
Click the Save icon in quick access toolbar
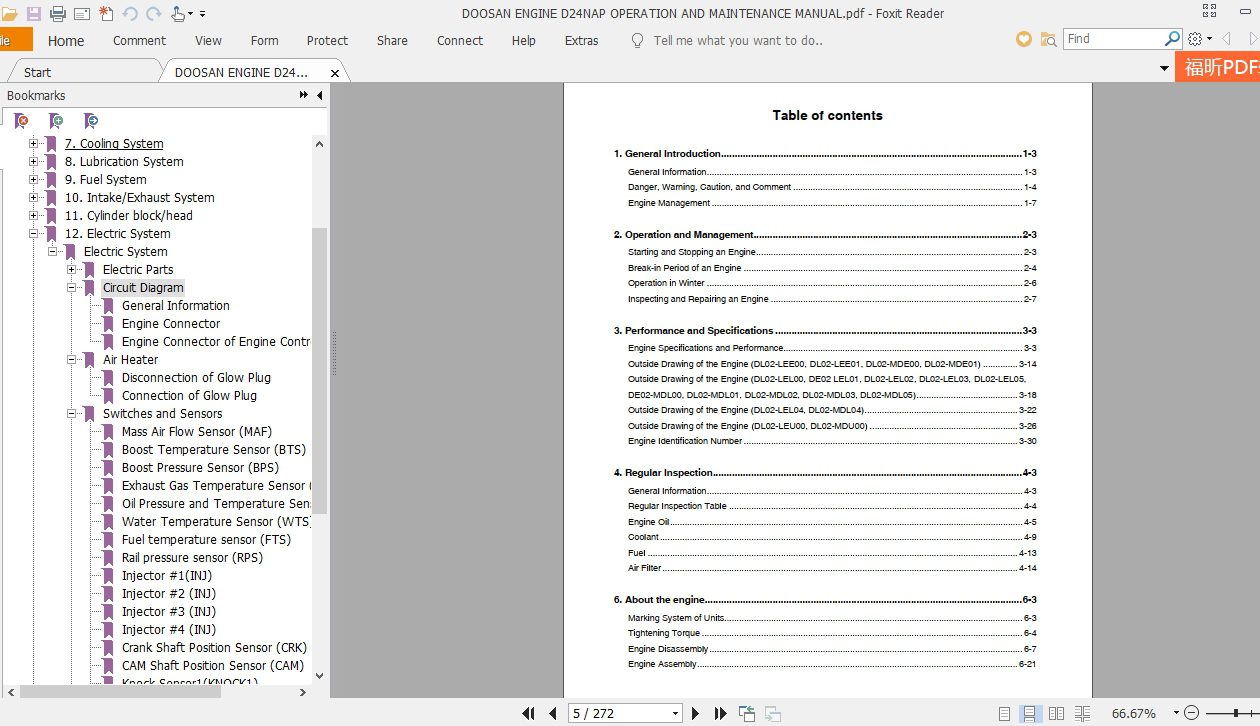coord(34,14)
